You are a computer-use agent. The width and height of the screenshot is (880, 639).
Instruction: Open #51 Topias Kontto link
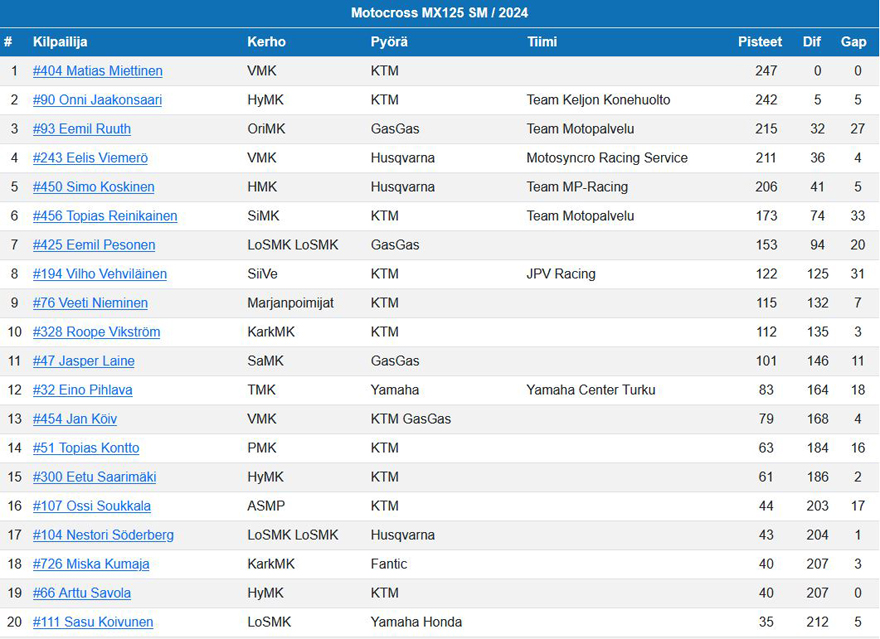[86, 448]
